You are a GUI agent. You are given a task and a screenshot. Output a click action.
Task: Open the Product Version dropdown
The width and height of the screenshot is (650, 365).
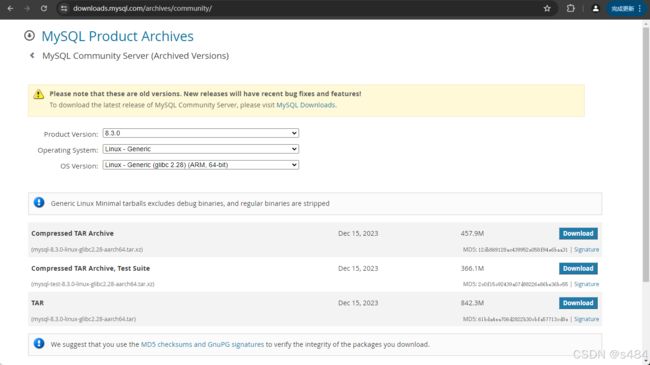pos(201,133)
